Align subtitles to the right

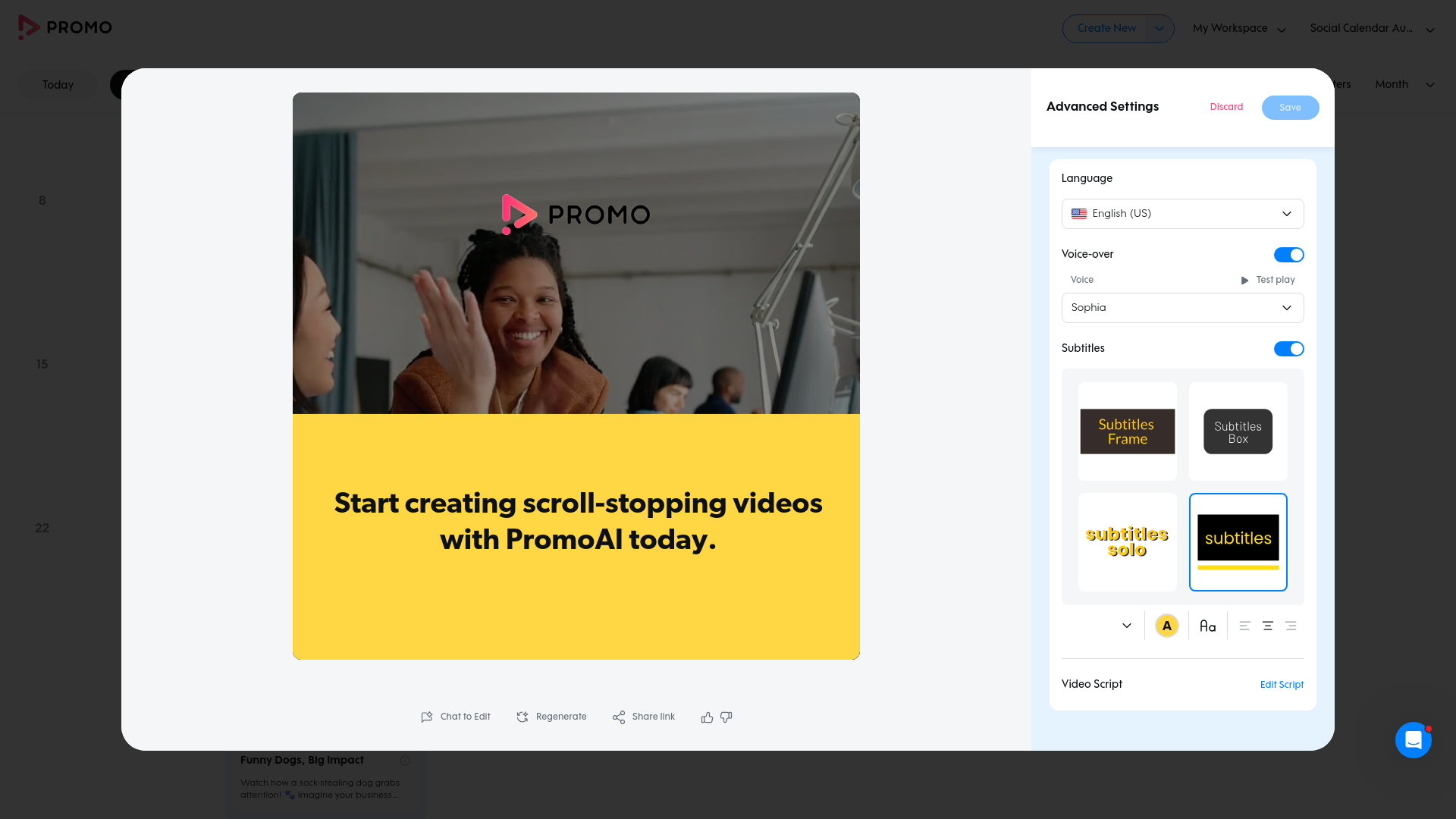point(1291,626)
